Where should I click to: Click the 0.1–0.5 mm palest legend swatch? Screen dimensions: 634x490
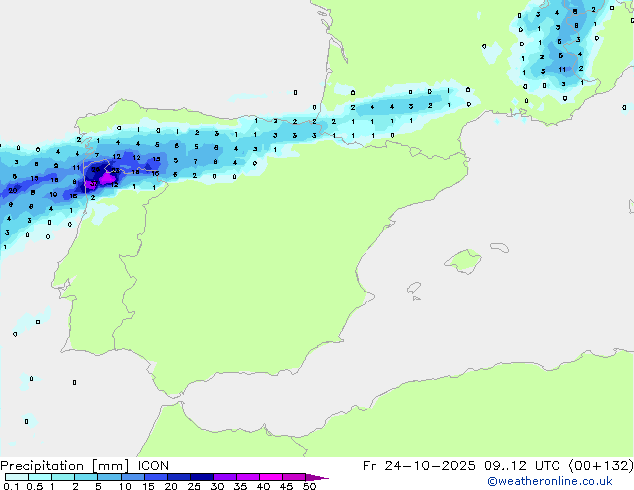[17, 477]
